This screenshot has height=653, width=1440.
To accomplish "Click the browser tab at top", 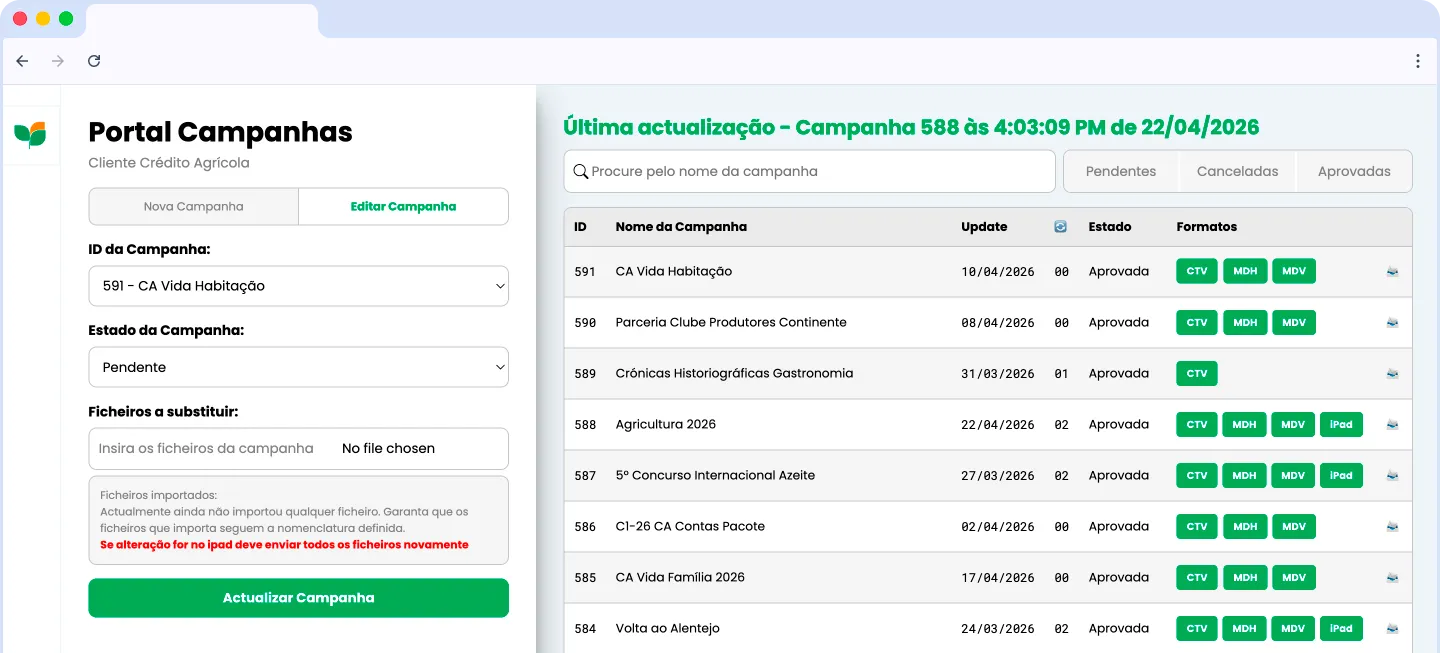I will pos(202,21).
